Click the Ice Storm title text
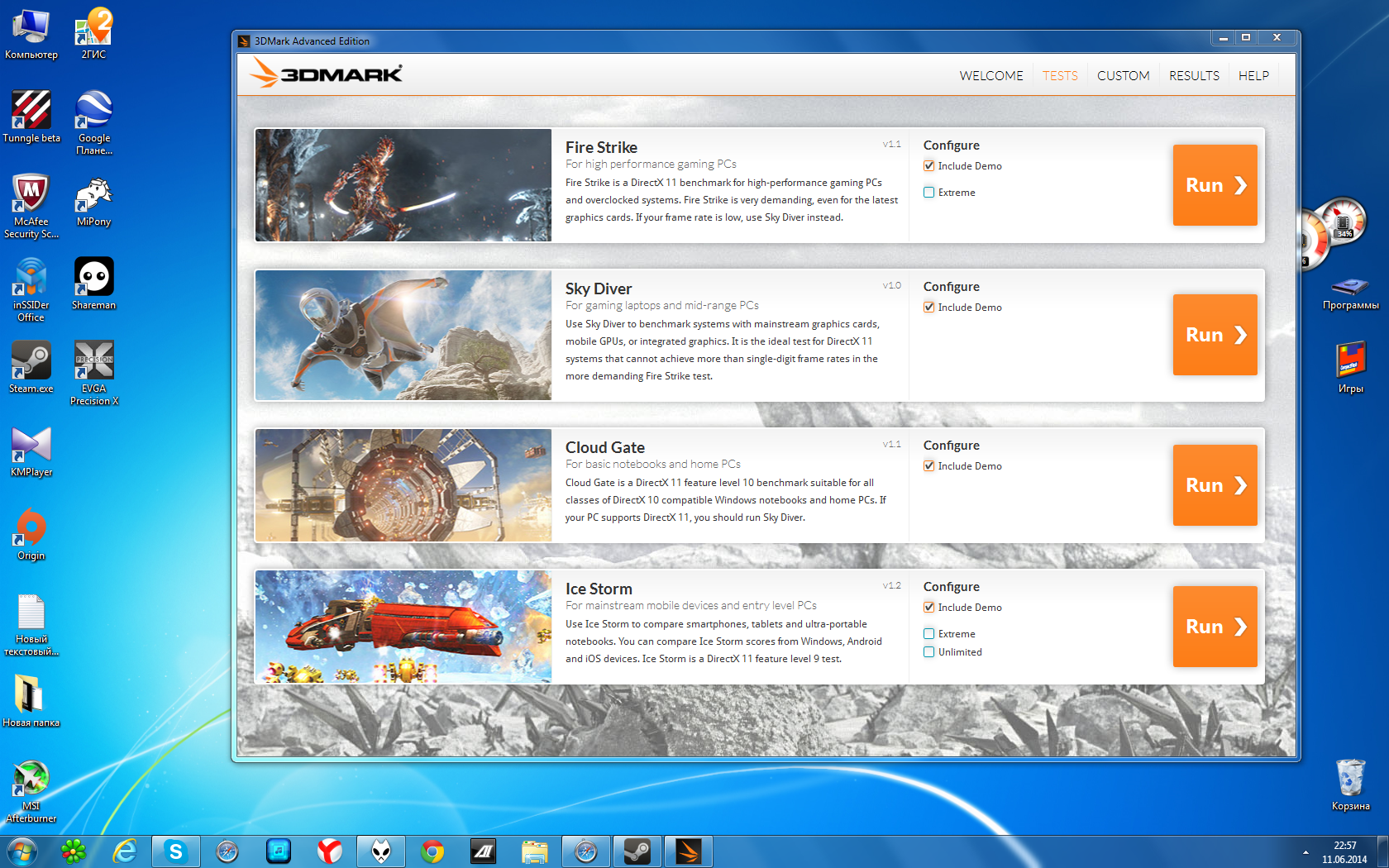This screenshot has height=868, width=1389. pos(599,589)
